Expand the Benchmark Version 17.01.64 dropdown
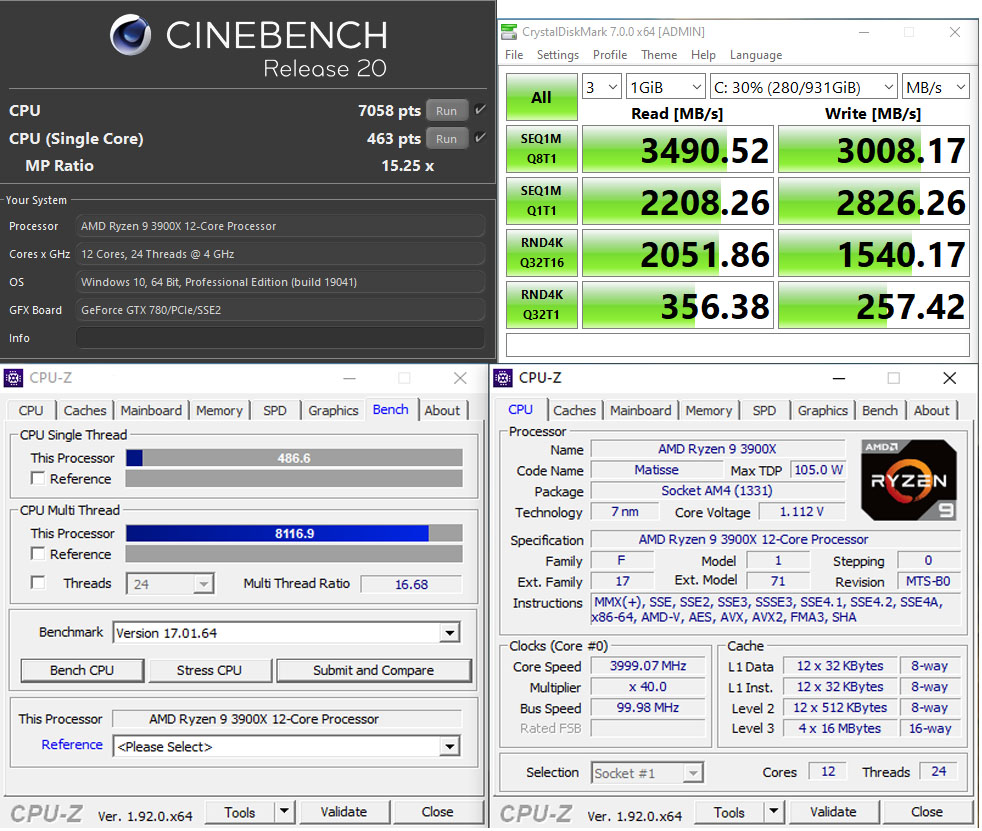Viewport: 982px width, 831px height. point(450,633)
